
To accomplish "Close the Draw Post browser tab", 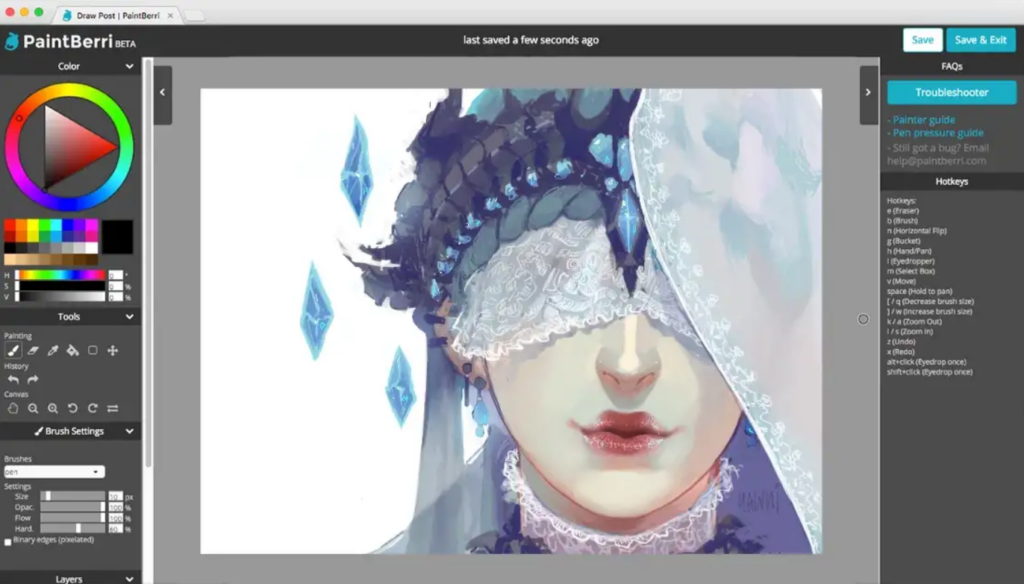I will [170, 15].
